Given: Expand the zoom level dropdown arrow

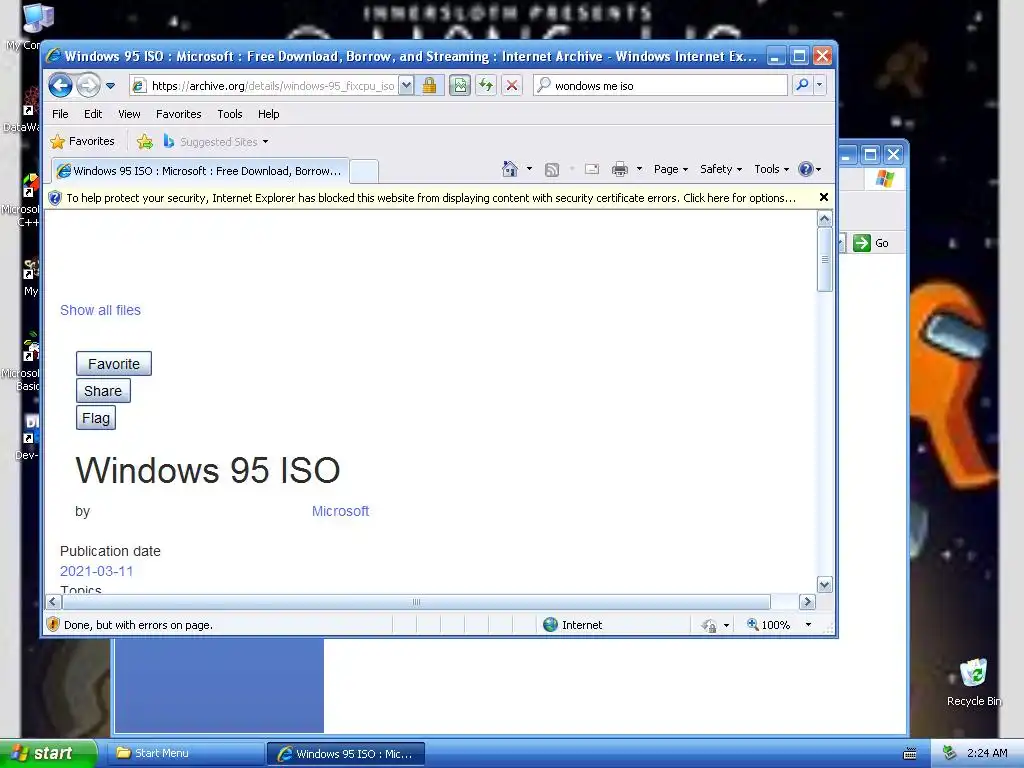Looking at the screenshot, I should coord(808,625).
